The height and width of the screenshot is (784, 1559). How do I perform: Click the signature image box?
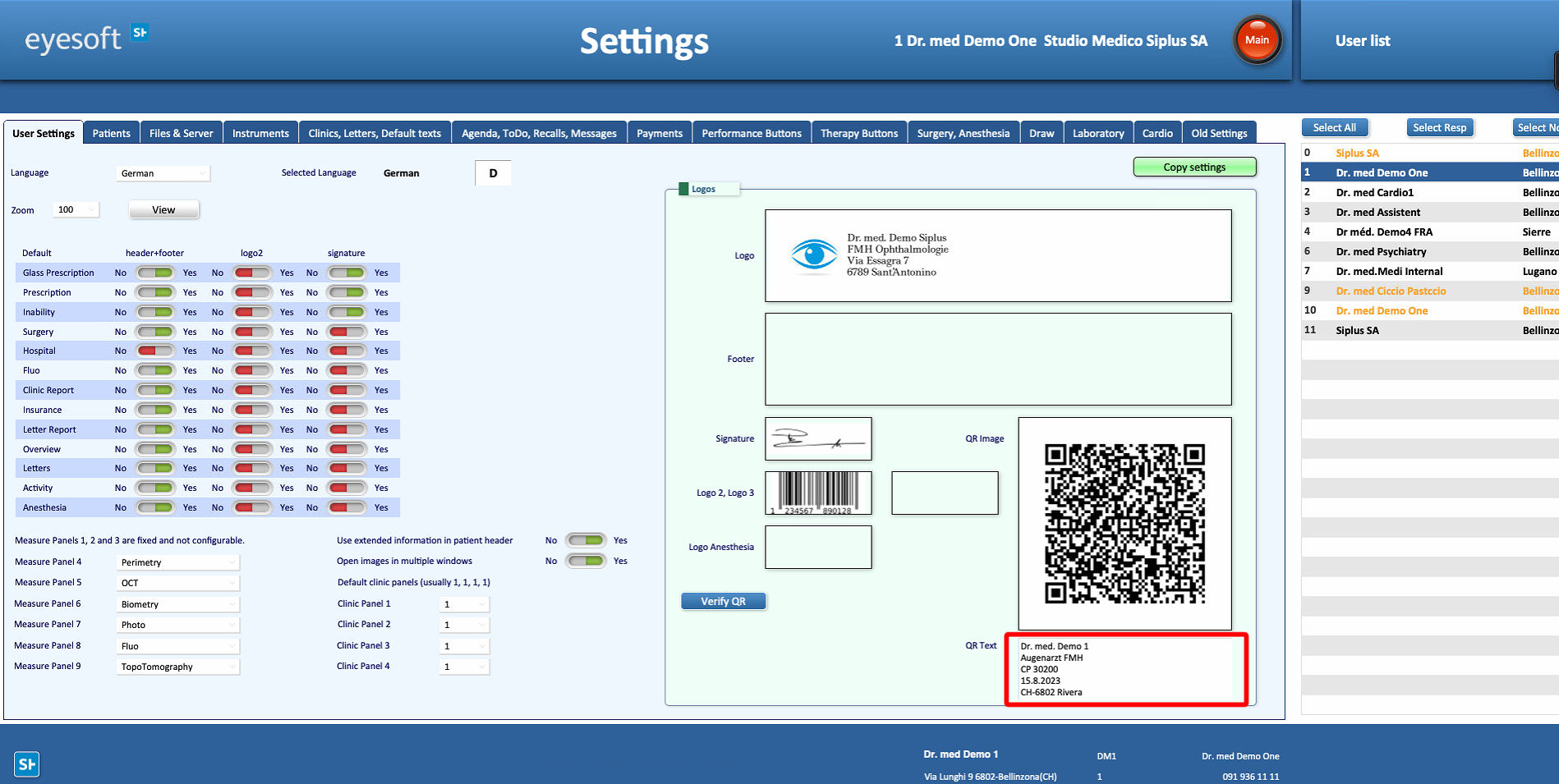818,439
